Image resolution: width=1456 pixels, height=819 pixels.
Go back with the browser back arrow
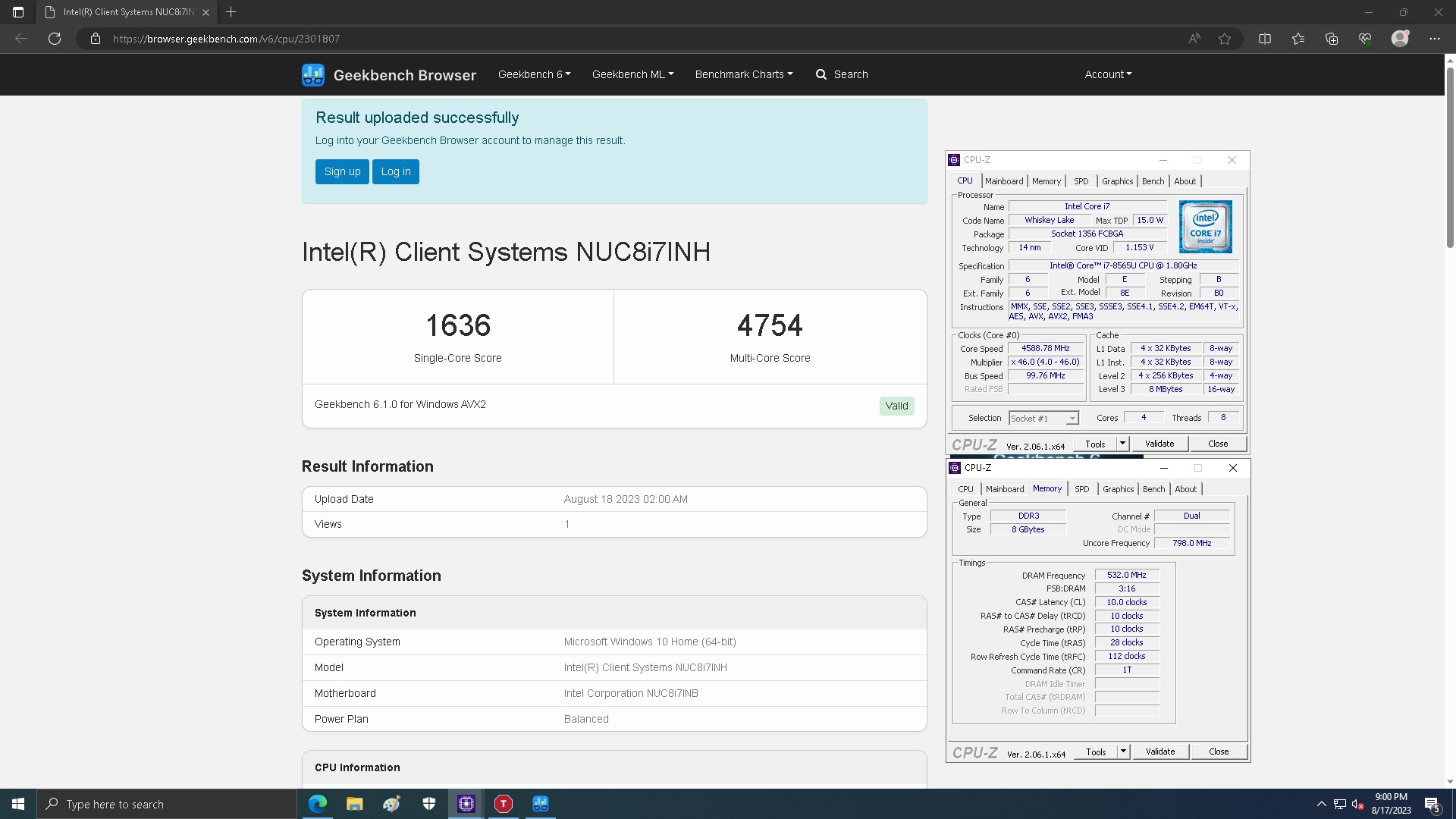point(21,39)
